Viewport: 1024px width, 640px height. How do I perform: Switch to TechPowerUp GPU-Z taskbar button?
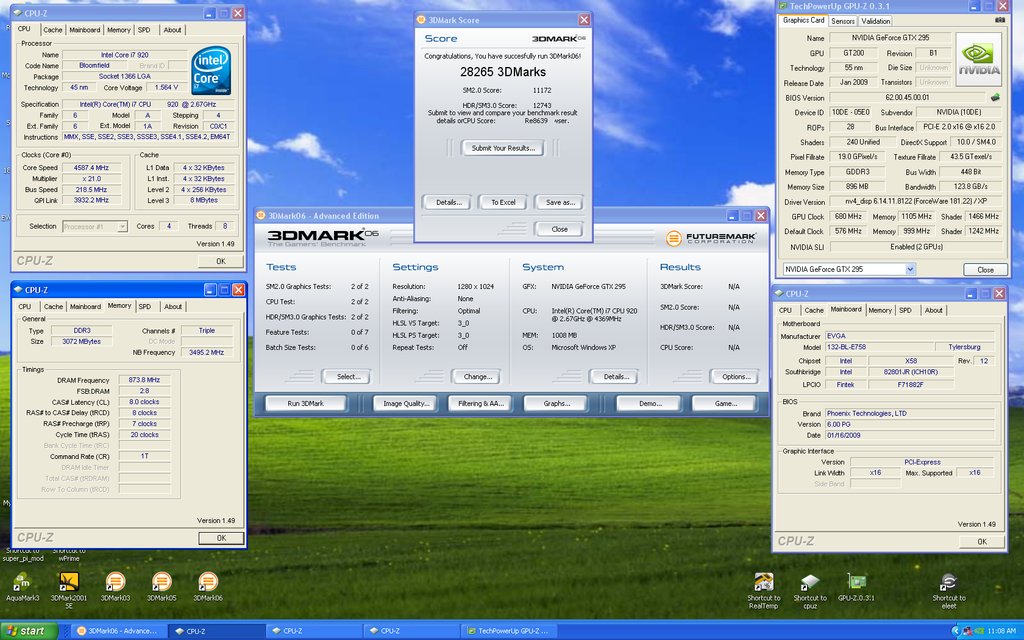[509, 631]
